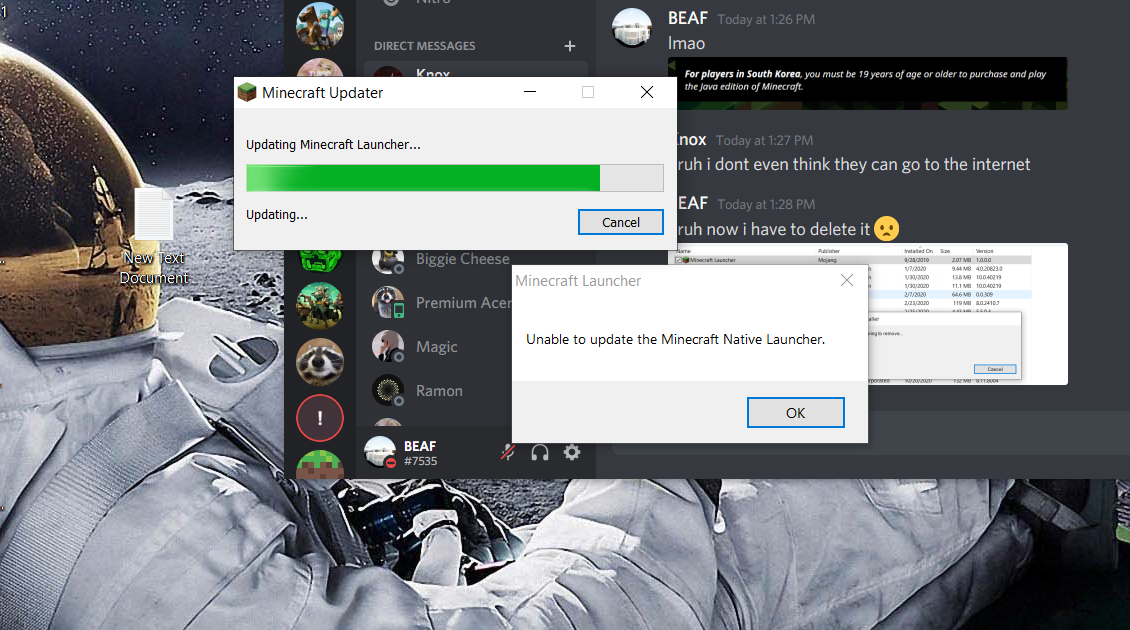Select the red exclamation mark server icon
Viewport: 1130px width, 630px height.
320,418
